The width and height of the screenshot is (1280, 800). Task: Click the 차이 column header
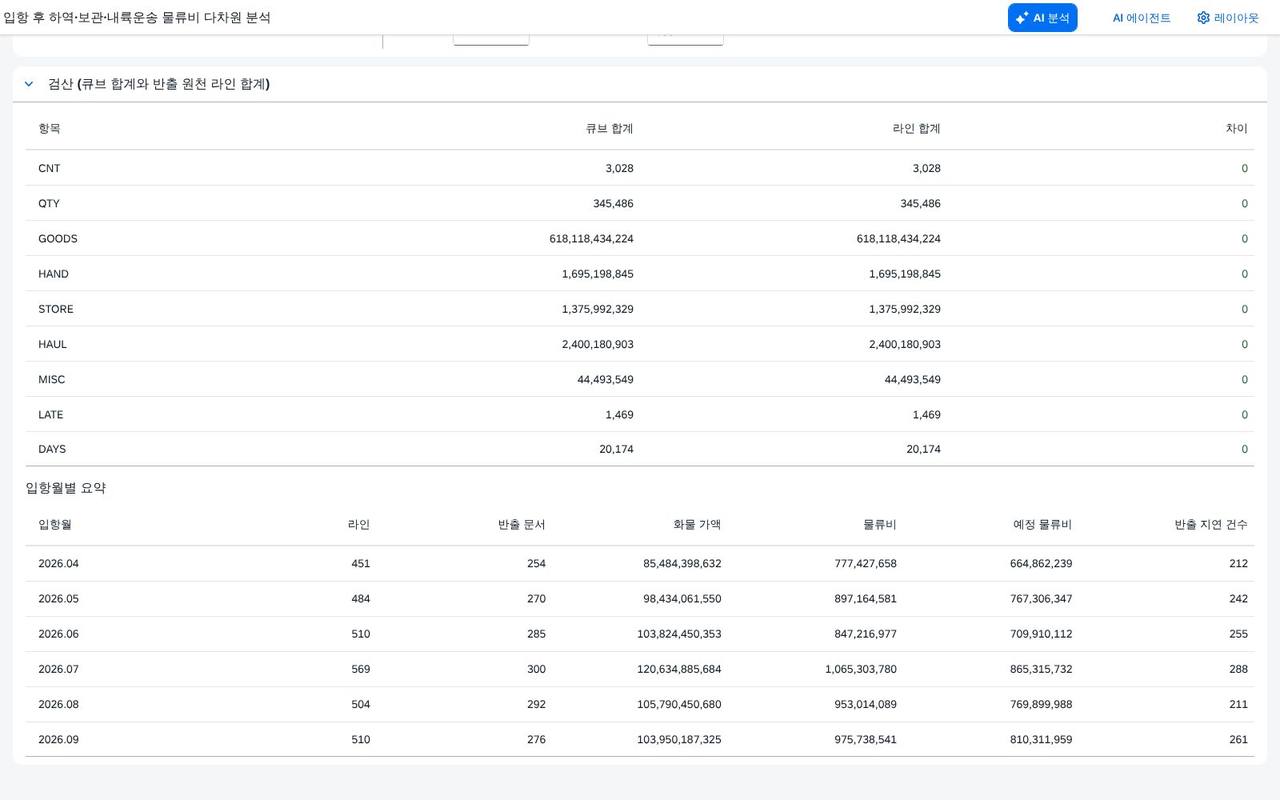pyautogui.click(x=1236, y=128)
